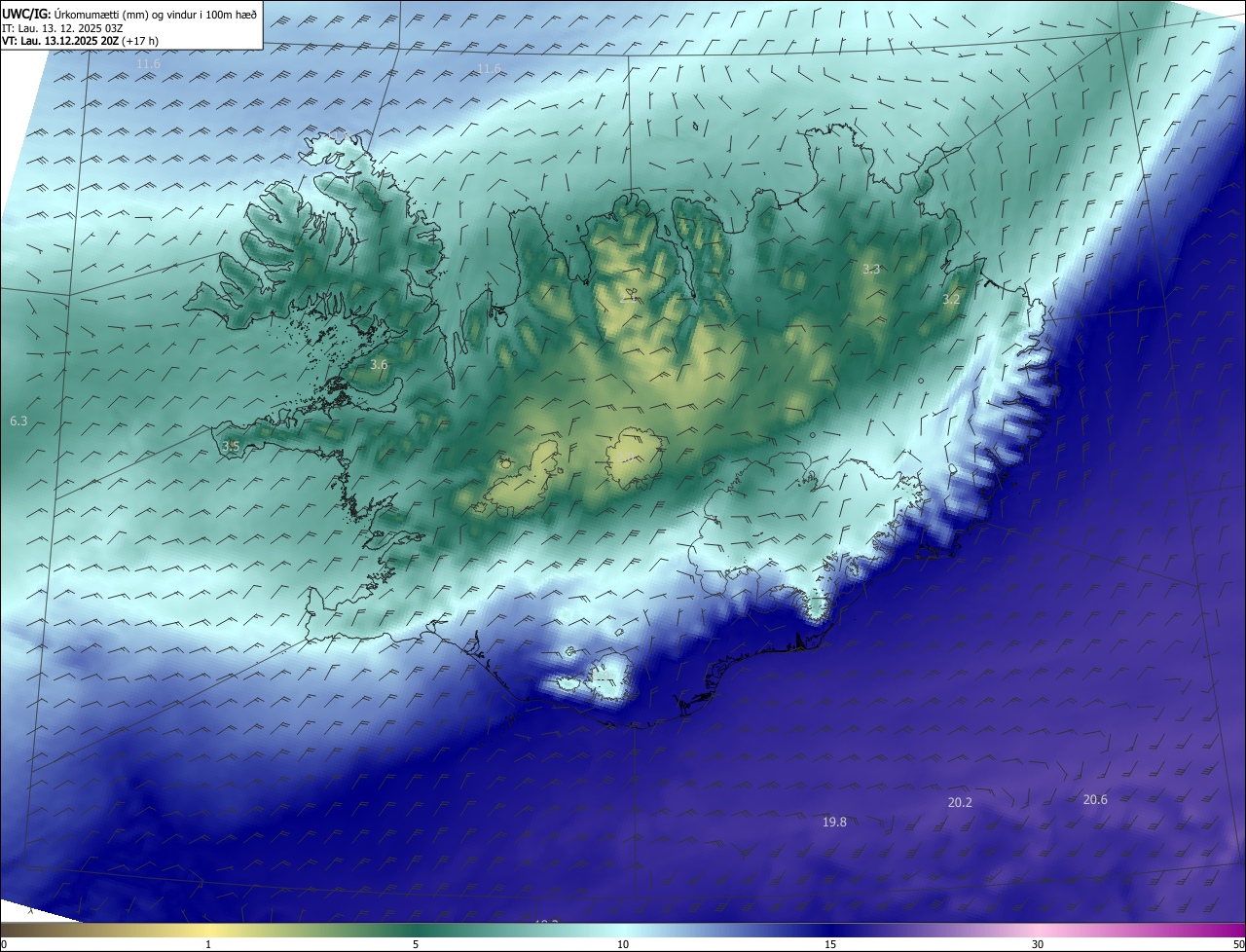Viewport: 1246px width, 952px height.
Task: Click the colorbar tick label 15
Action: [x=830, y=944]
